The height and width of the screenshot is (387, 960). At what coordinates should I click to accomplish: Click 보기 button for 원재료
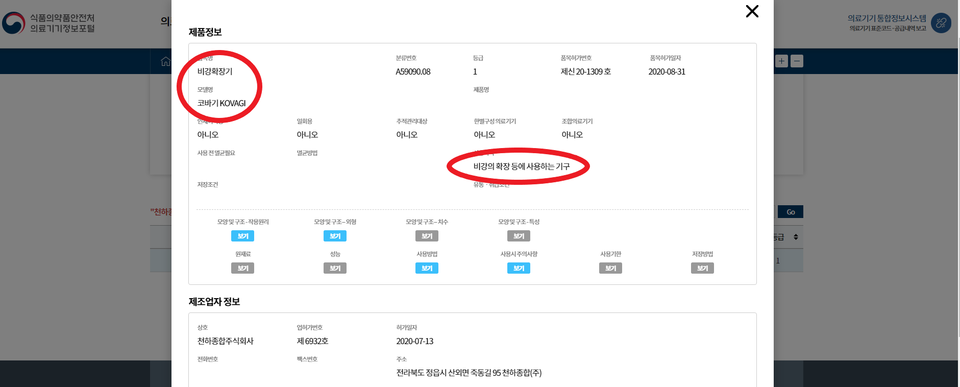tap(242, 268)
